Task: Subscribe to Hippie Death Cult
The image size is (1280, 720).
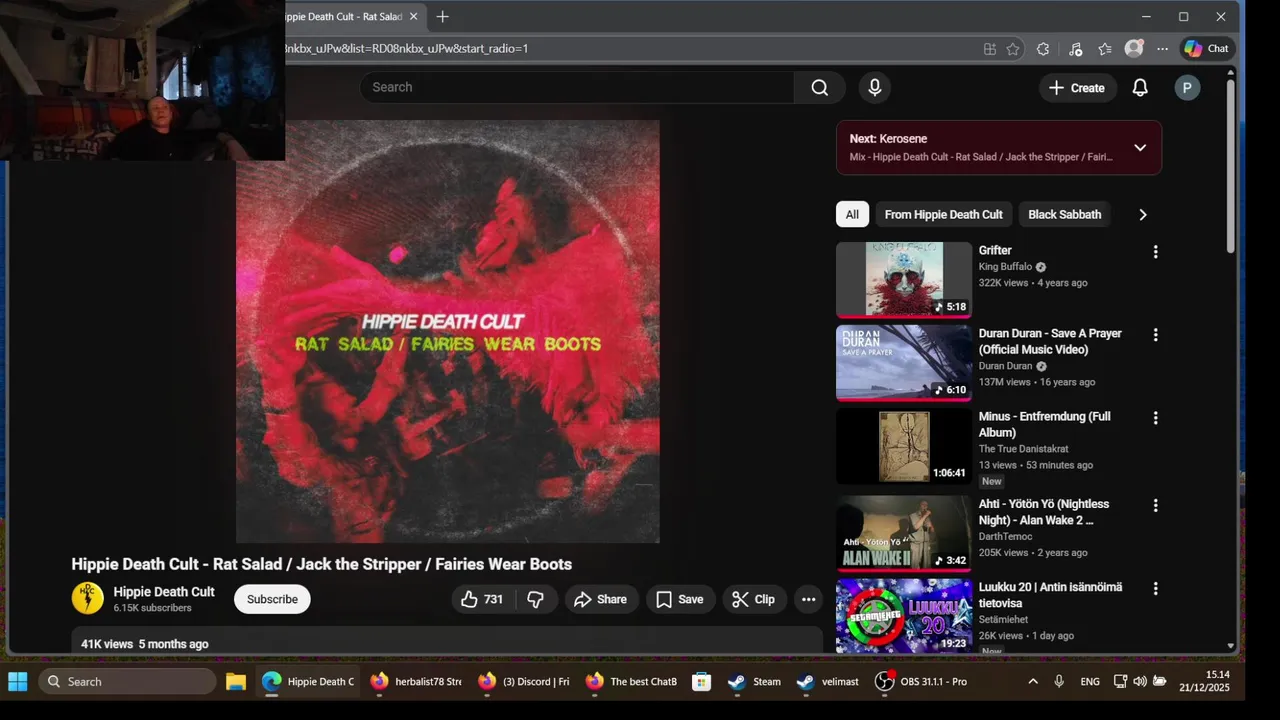Action: click(272, 599)
